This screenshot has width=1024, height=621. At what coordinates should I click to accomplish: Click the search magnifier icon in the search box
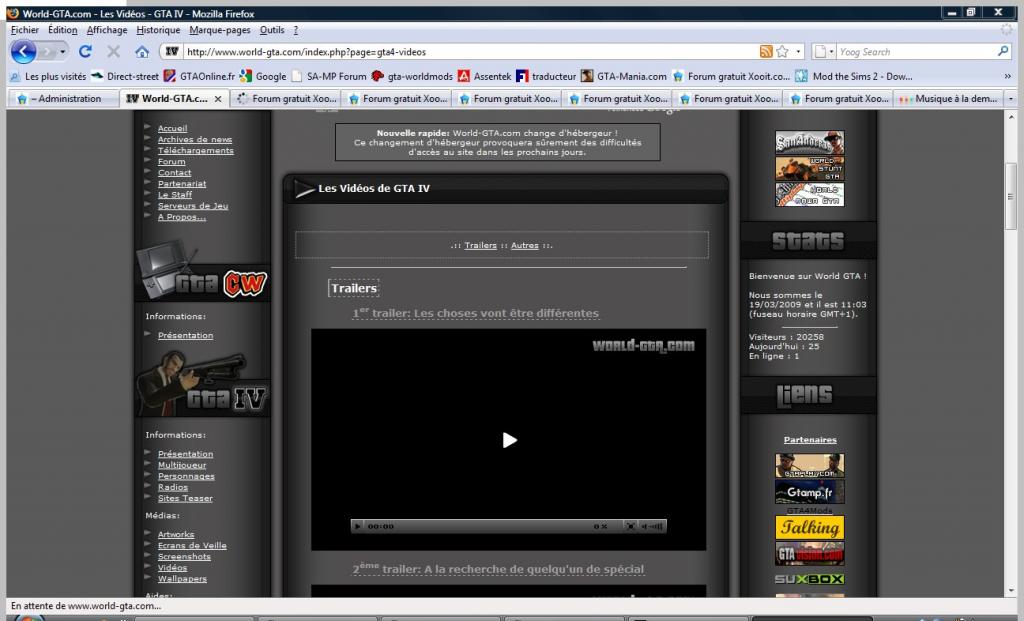[1003, 52]
